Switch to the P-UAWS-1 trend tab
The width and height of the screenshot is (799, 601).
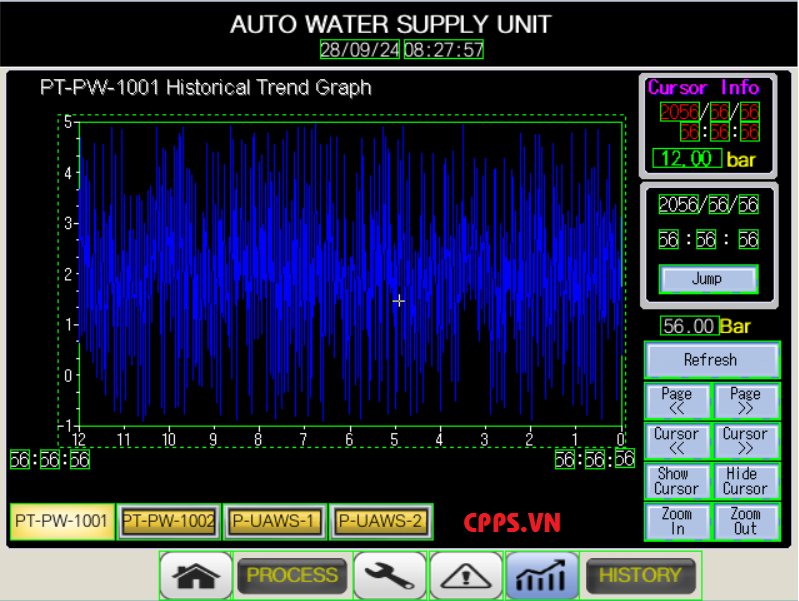pyautogui.click(x=274, y=521)
